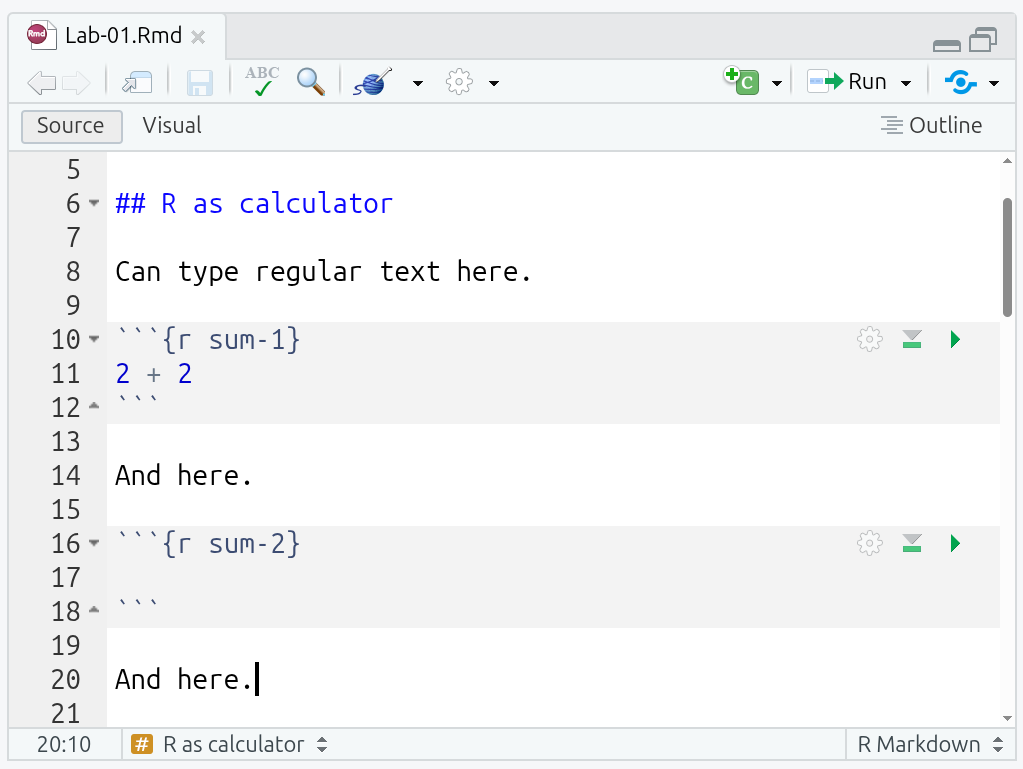Open the R Markdown file type selector
The width and height of the screenshot is (1023, 769).
[x=929, y=745]
